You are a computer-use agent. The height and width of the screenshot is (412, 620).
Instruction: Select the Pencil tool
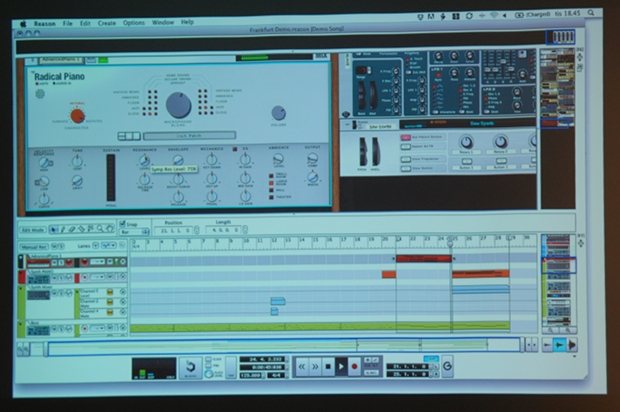pos(63,229)
